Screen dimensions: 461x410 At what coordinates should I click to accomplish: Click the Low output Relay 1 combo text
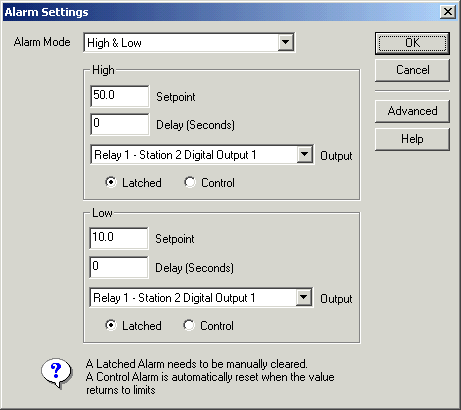coord(174,298)
